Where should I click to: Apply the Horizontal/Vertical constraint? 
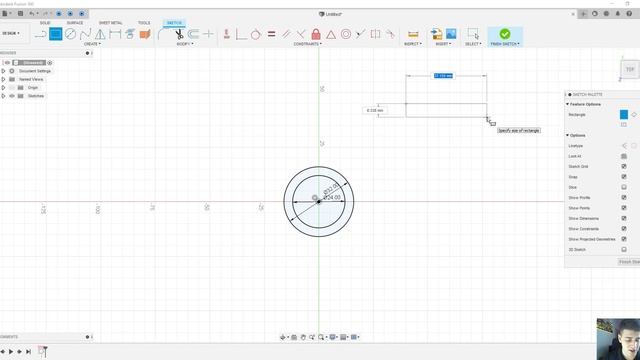pyautogui.click(x=227, y=34)
